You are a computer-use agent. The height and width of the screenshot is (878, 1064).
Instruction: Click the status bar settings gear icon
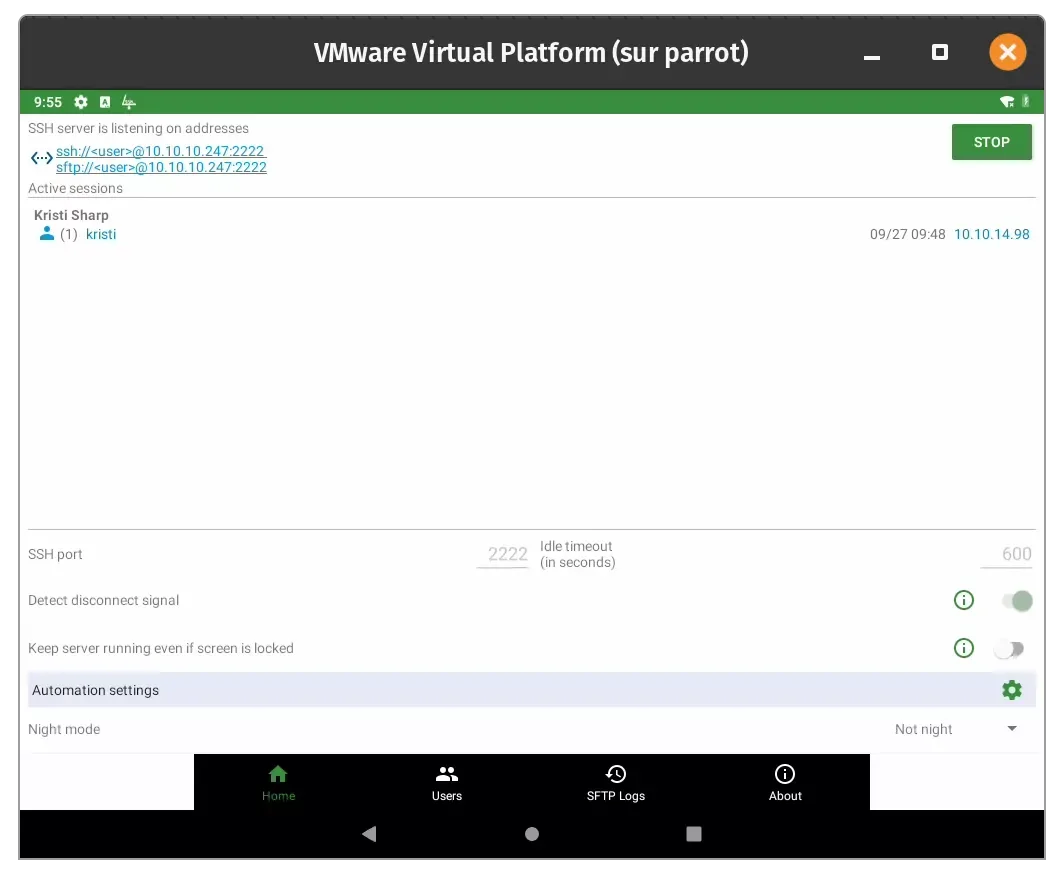point(81,102)
